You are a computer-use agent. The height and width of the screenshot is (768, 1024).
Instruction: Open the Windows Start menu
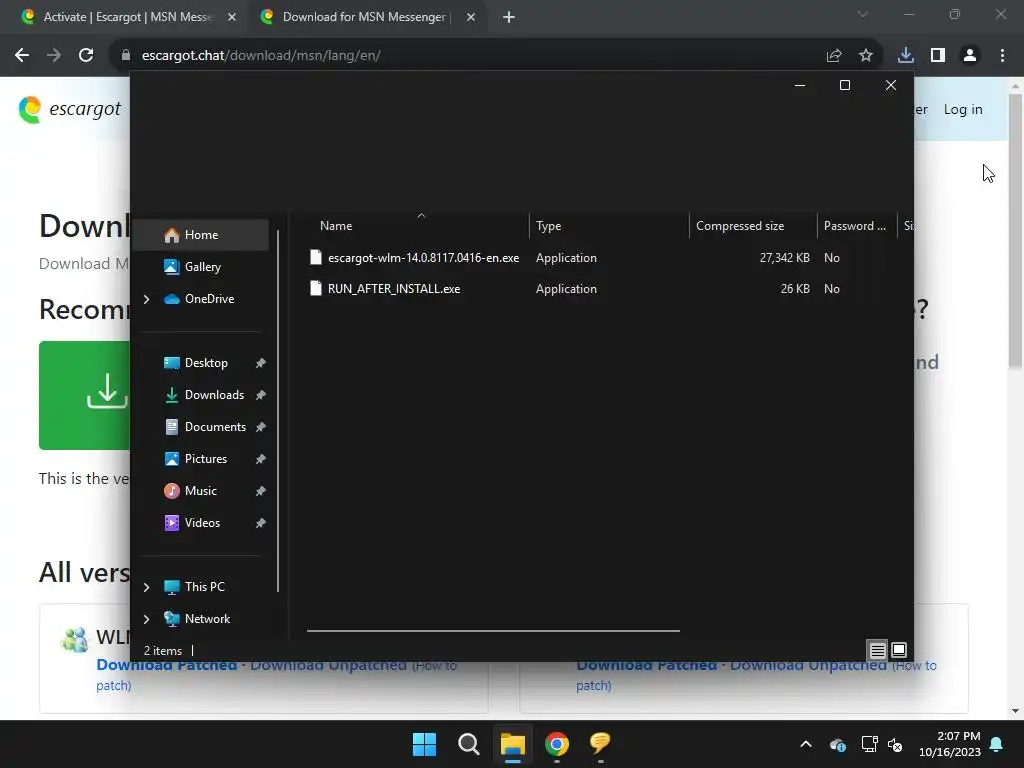tap(424, 744)
